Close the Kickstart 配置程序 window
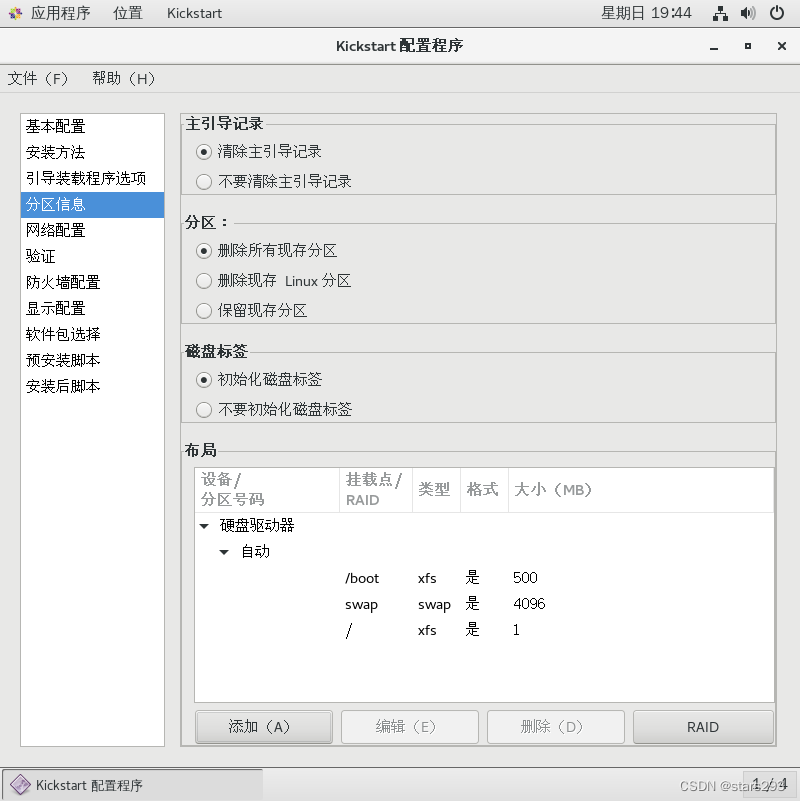The width and height of the screenshot is (800, 801). point(782,46)
